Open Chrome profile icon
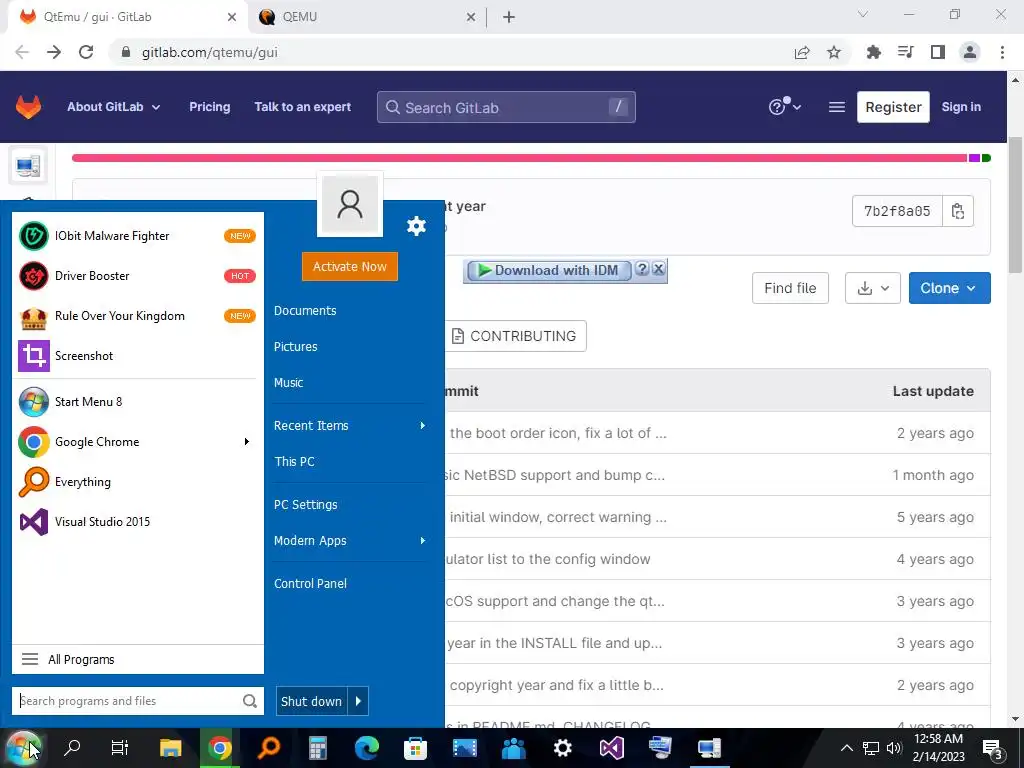Screen dimensions: 1024x768 (x=970, y=52)
